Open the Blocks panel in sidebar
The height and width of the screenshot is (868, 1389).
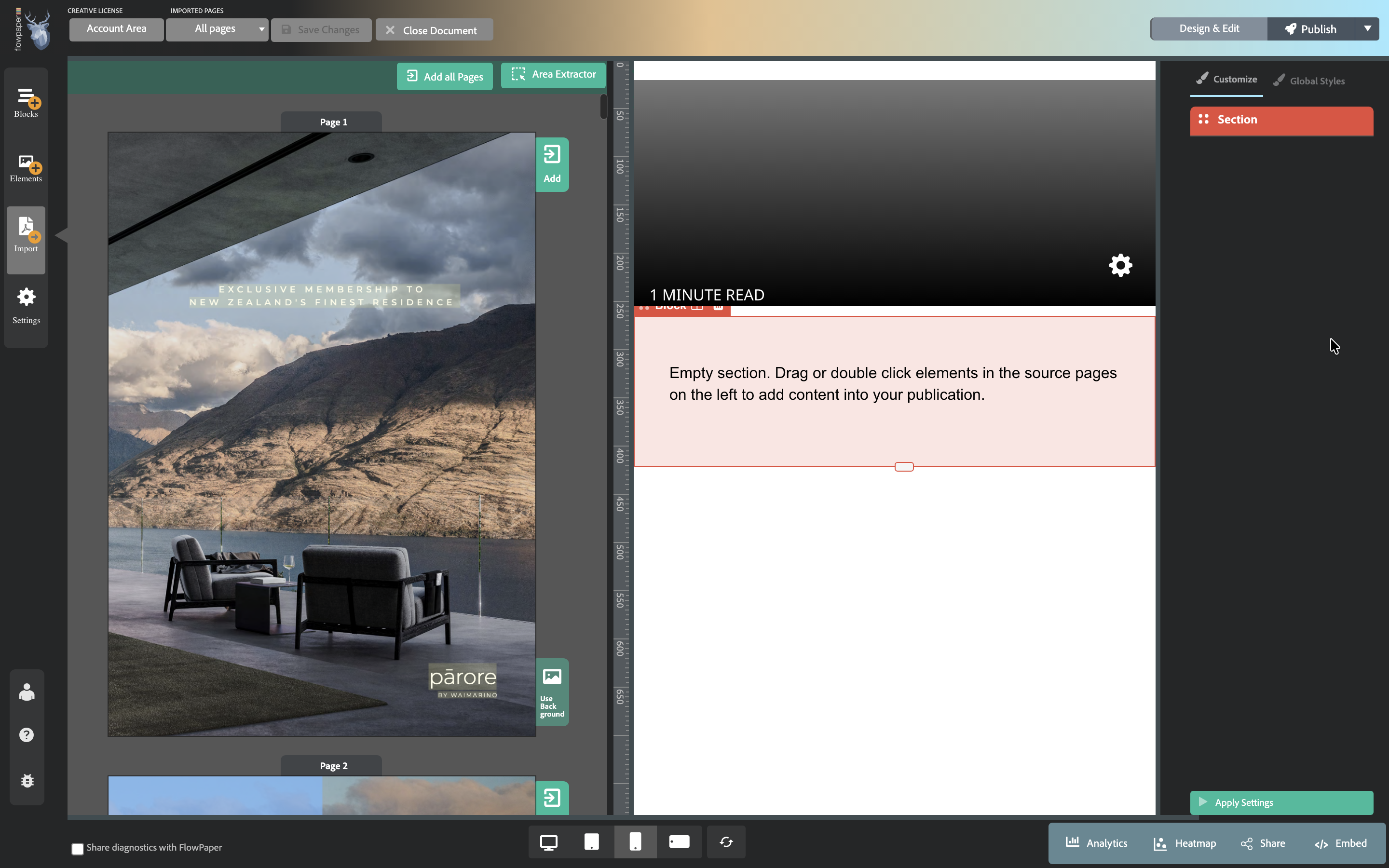(26, 103)
